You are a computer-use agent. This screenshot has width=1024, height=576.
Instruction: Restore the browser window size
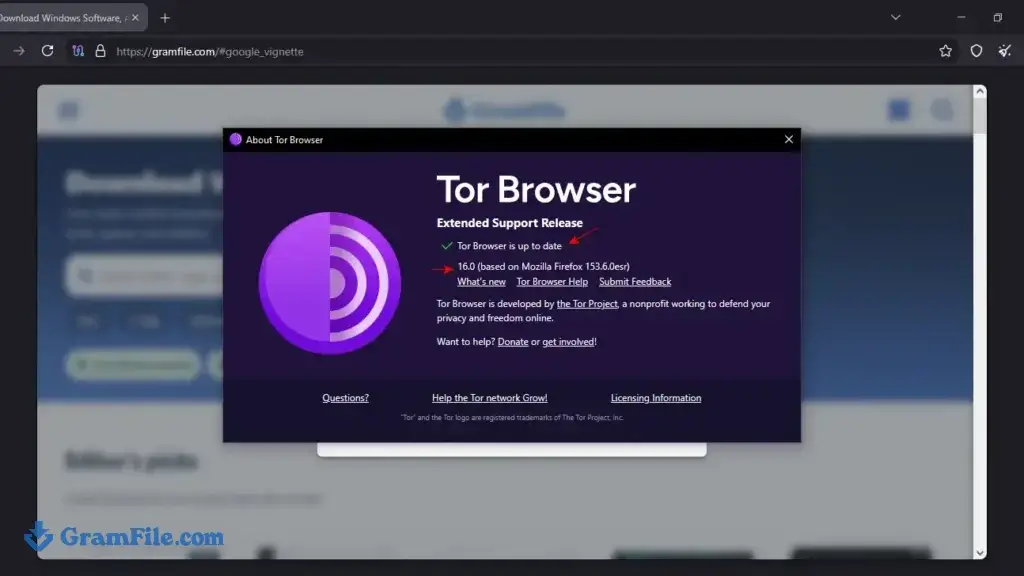tap(997, 18)
